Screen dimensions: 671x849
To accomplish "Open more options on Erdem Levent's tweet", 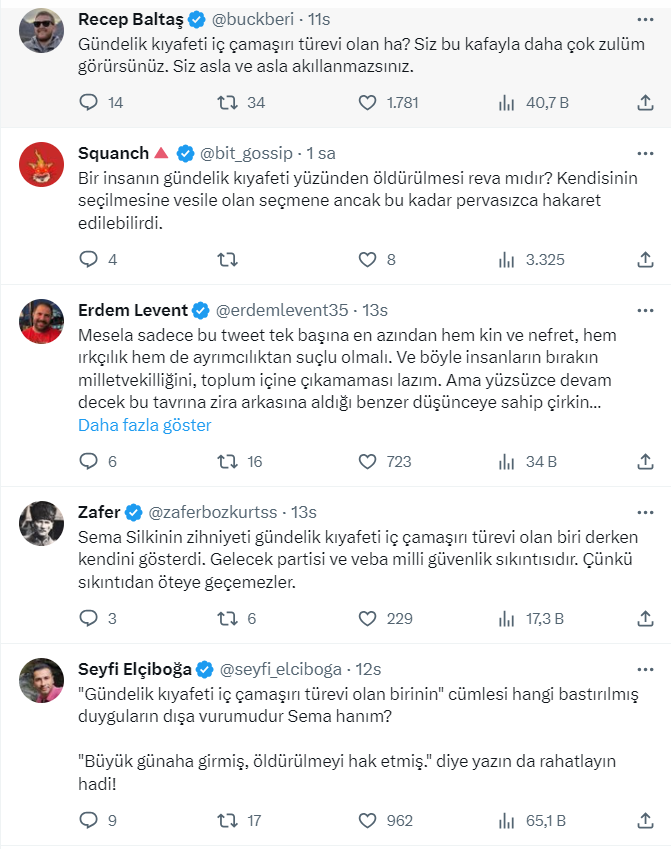I will coord(645,310).
